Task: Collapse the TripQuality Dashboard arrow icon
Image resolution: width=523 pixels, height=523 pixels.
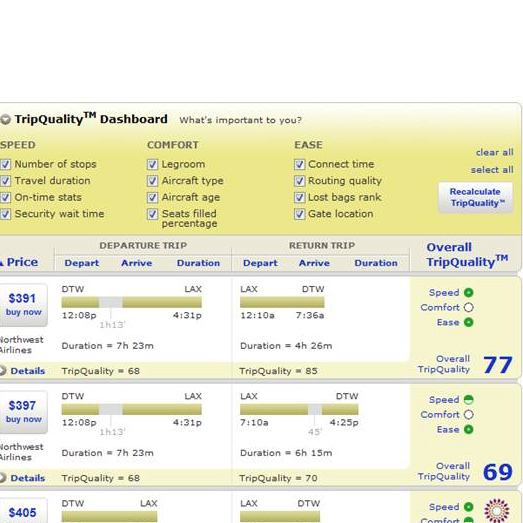Action: click(x=5, y=119)
